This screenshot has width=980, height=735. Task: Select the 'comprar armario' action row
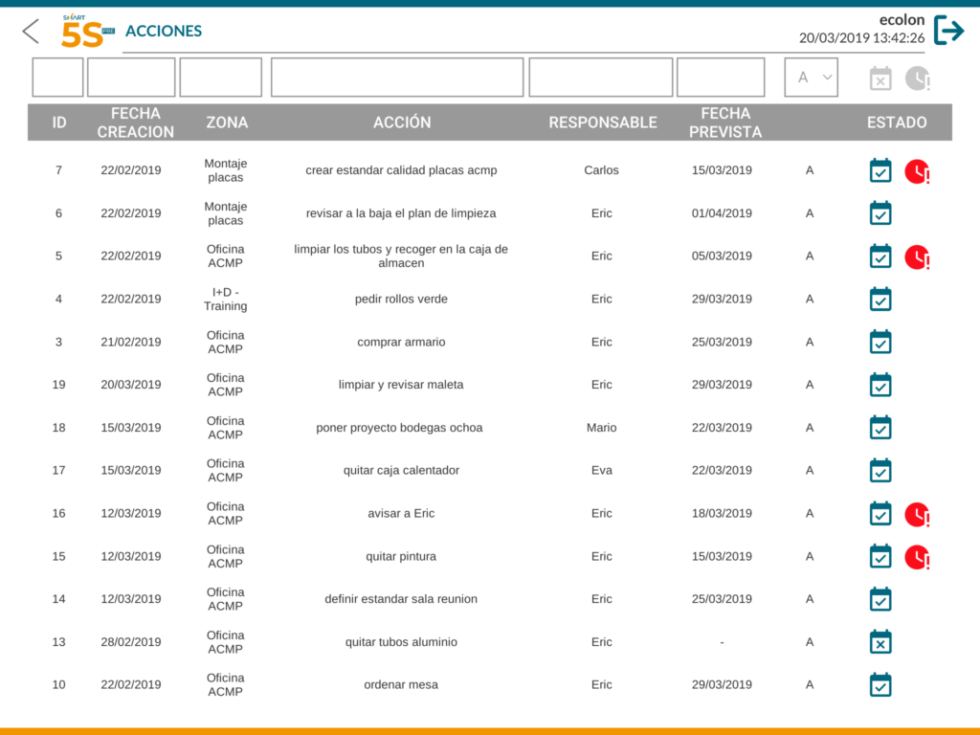401,342
